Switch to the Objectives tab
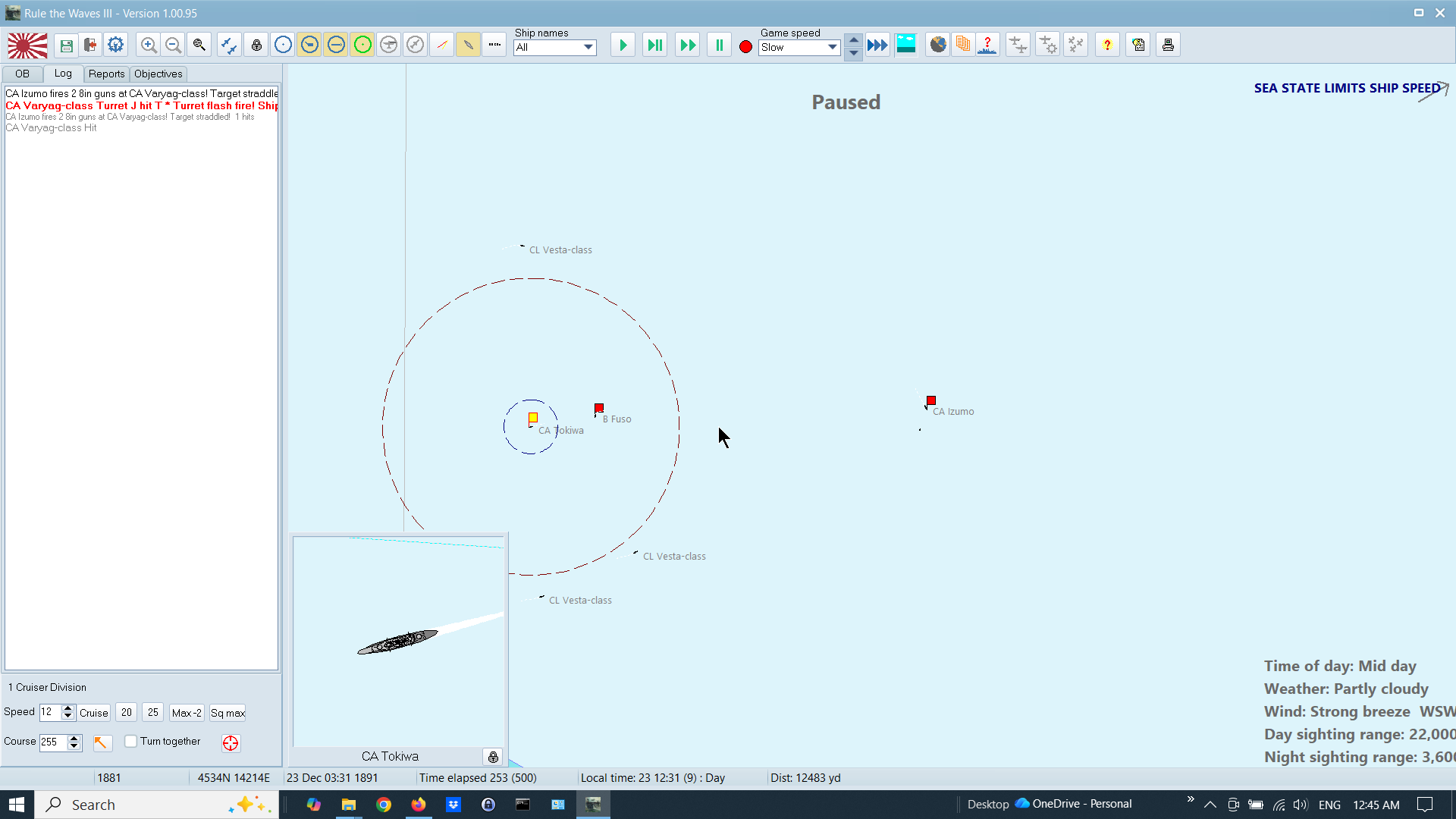Image resolution: width=1456 pixels, height=819 pixels. click(158, 74)
